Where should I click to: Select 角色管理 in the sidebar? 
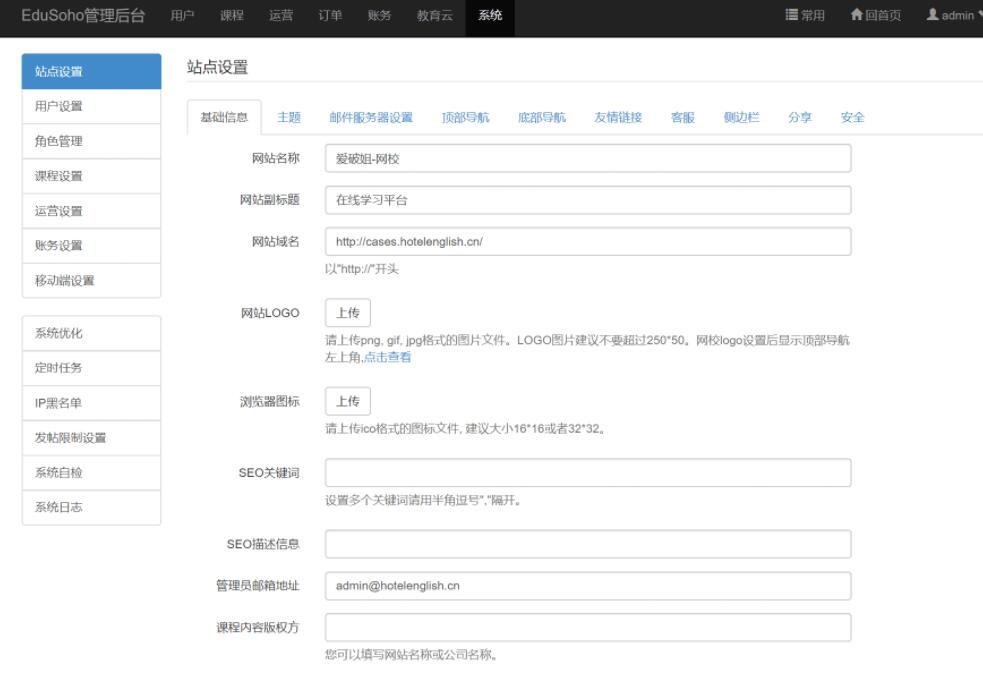(x=91, y=141)
